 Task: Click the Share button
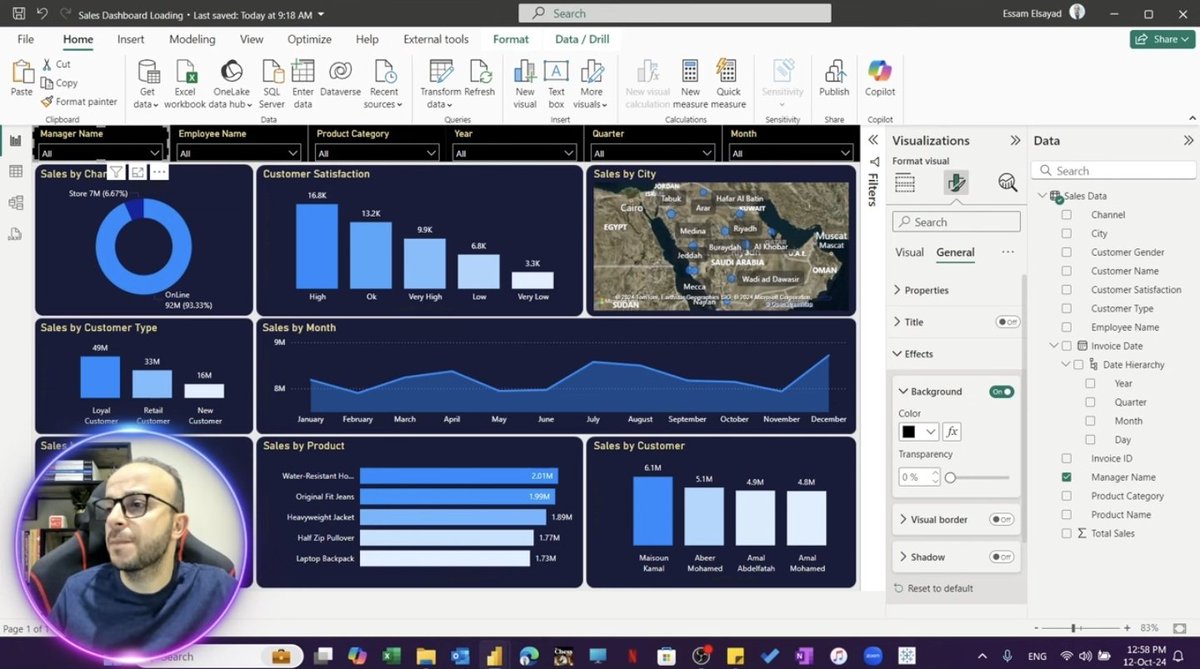pos(1162,39)
